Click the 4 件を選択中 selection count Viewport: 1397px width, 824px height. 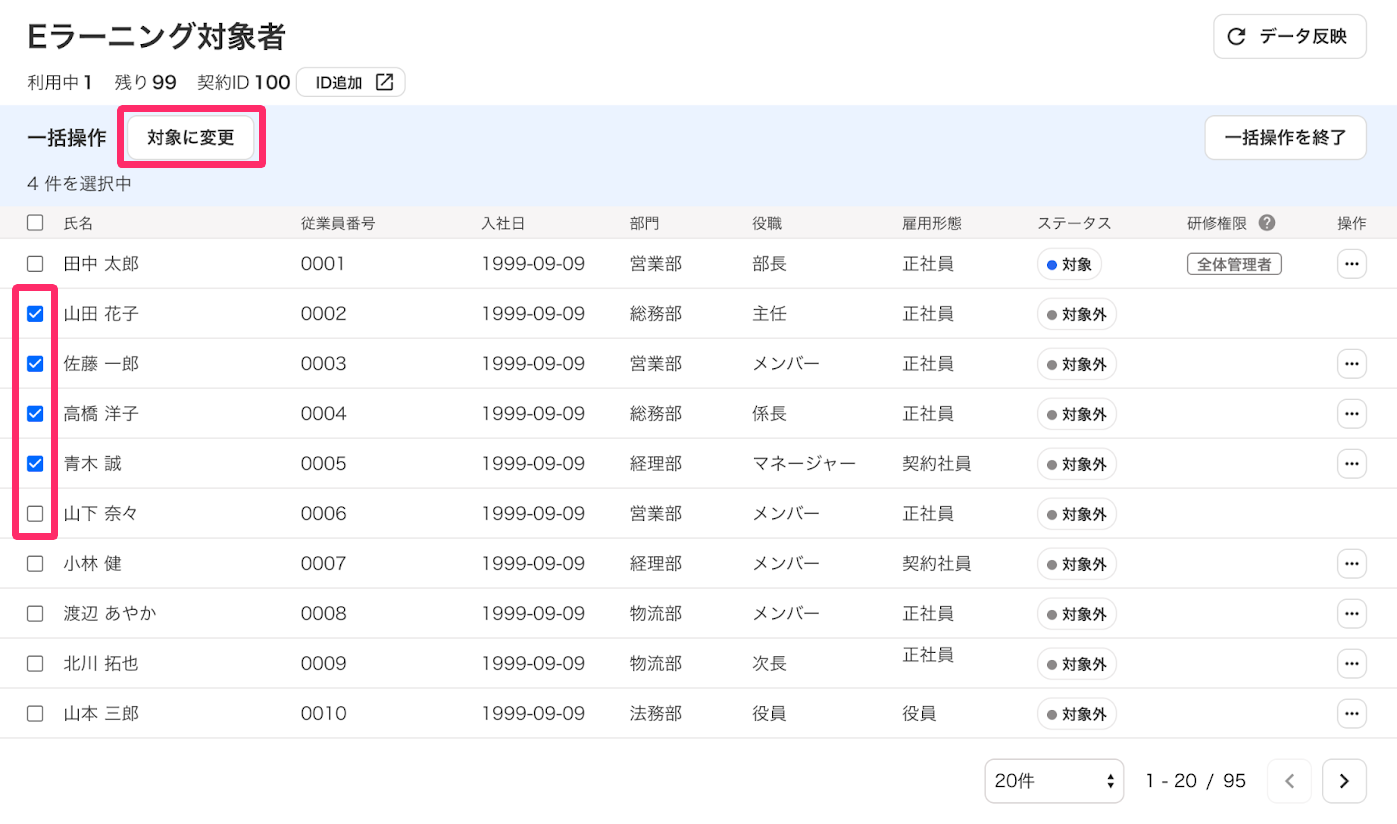80,184
